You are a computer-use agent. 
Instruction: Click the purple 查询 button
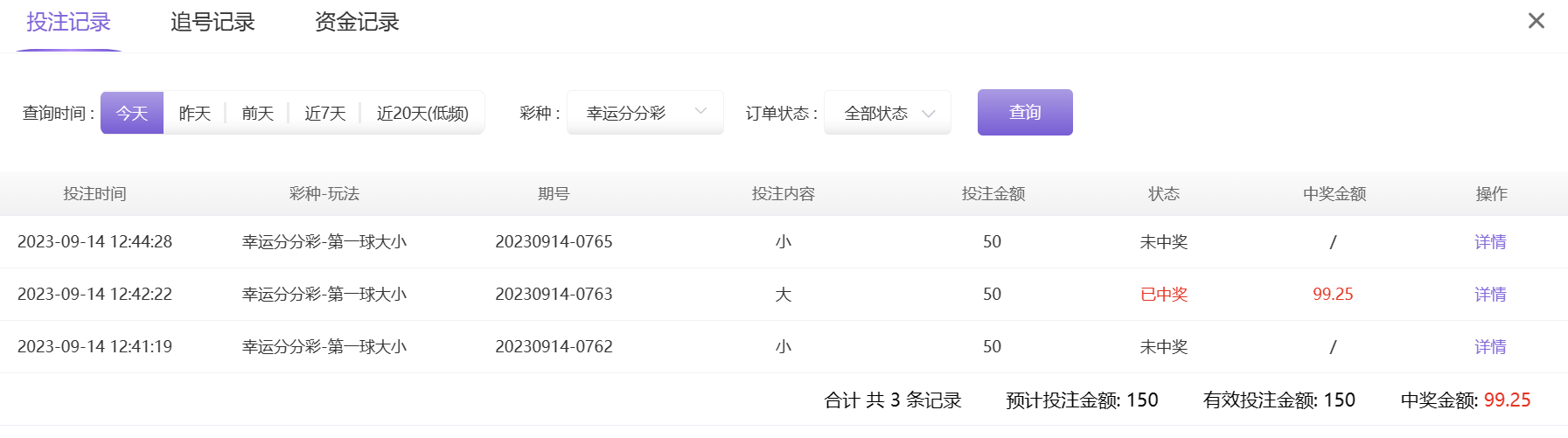(x=1025, y=112)
